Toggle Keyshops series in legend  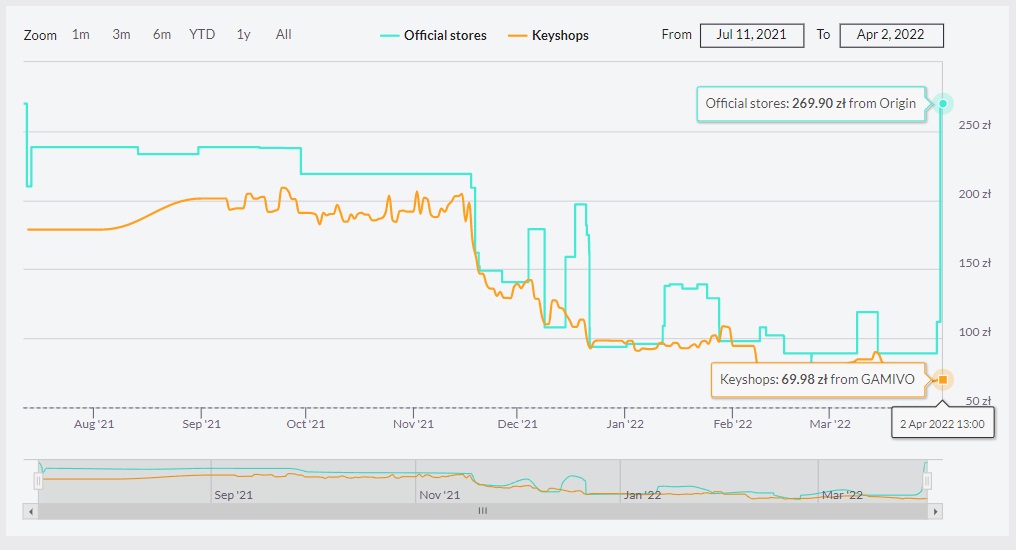(x=549, y=35)
